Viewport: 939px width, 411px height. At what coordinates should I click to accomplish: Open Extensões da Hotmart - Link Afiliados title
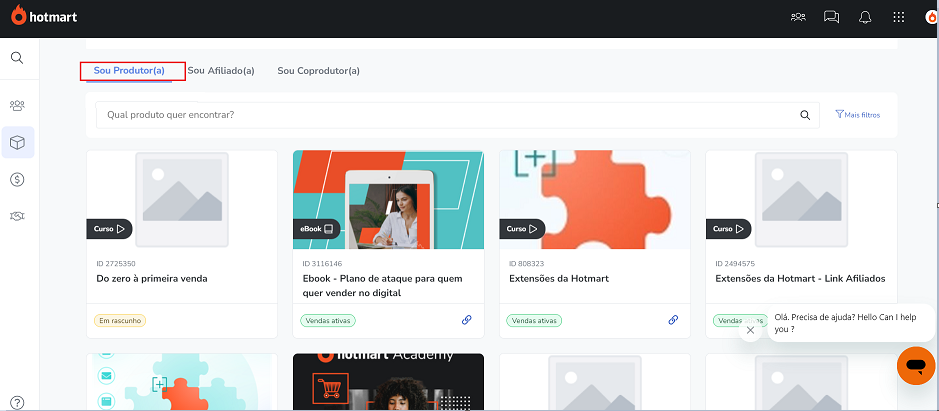[x=800, y=279]
